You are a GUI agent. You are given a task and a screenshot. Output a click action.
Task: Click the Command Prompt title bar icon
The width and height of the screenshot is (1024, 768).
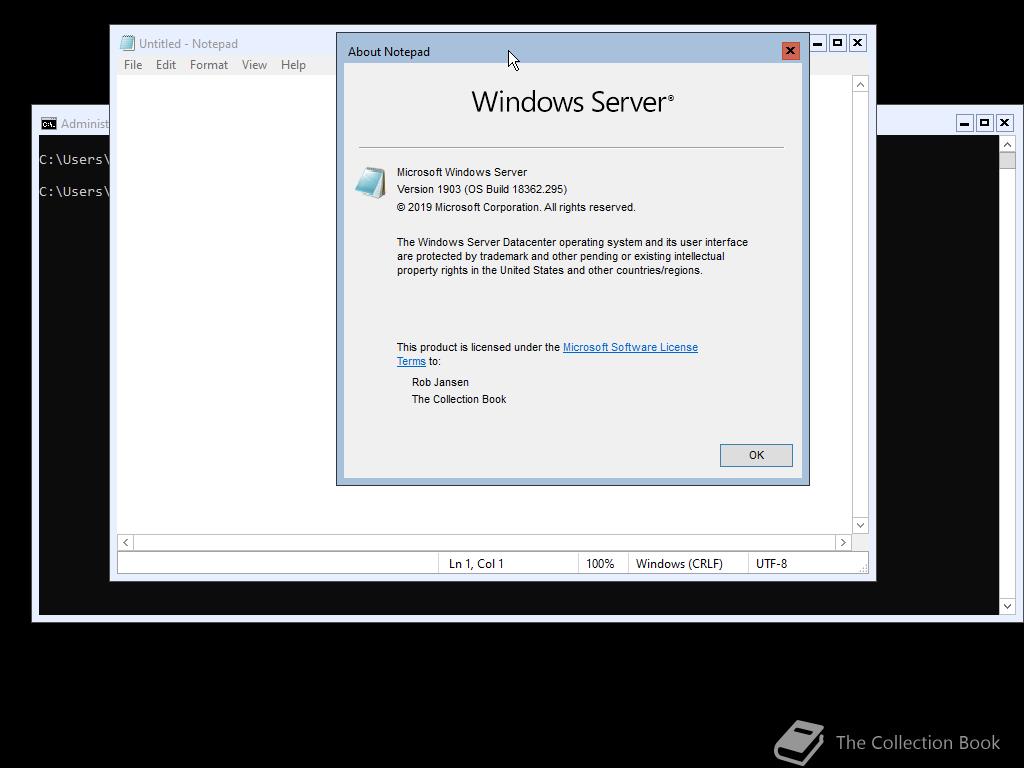coord(48,123)
